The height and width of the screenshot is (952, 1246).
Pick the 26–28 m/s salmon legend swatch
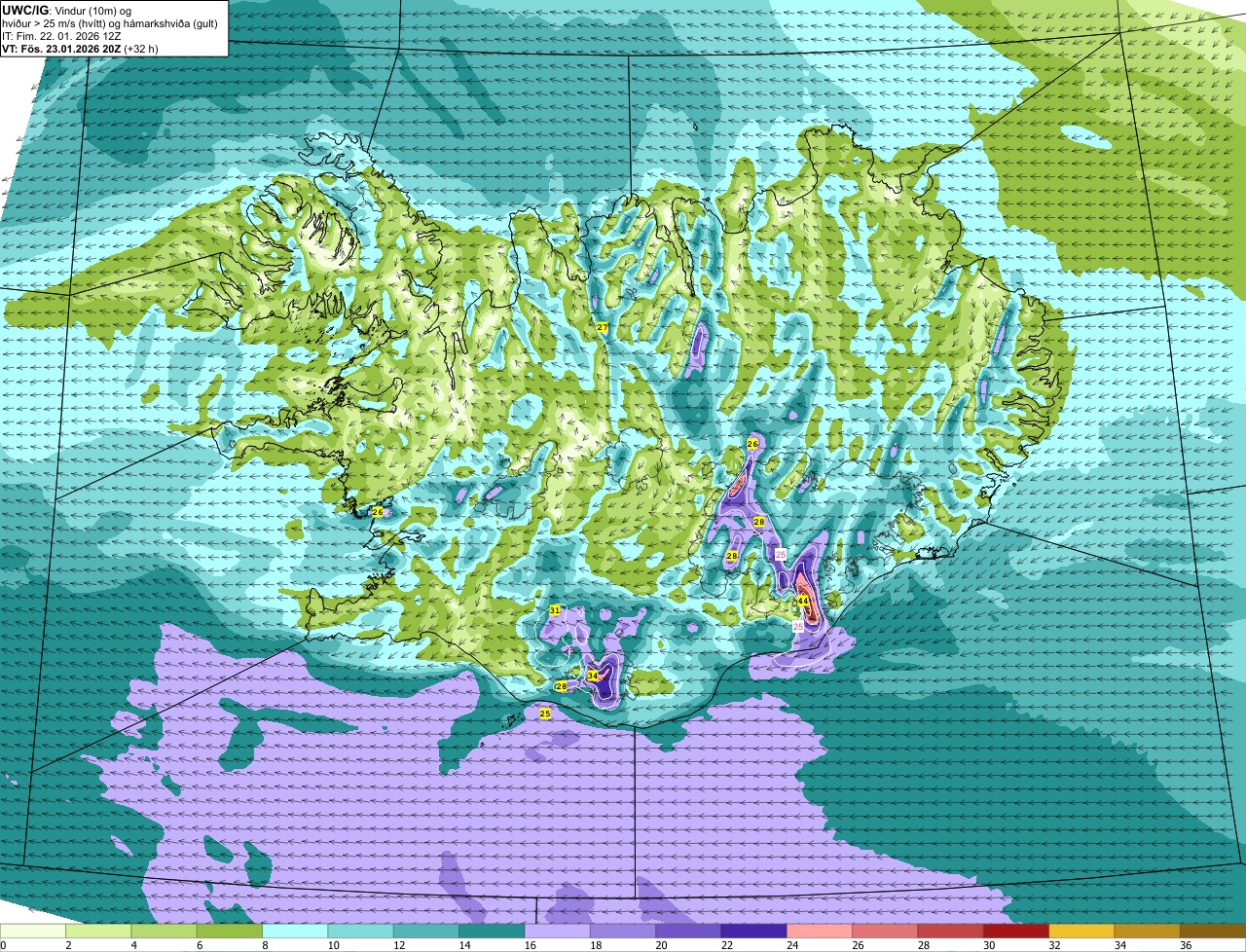pos(885,932)
